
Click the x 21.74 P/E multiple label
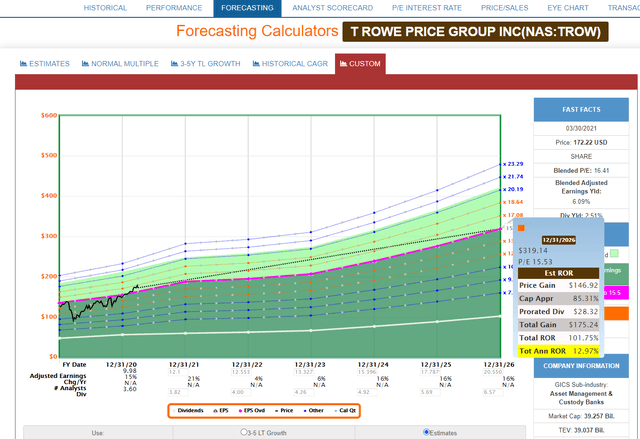point(513,176)
